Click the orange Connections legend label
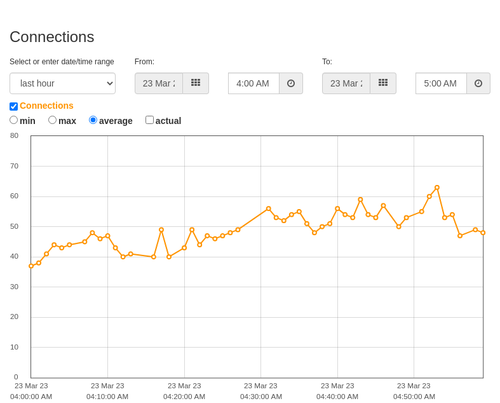The image size is (500, 403). (x=46, y=106)
